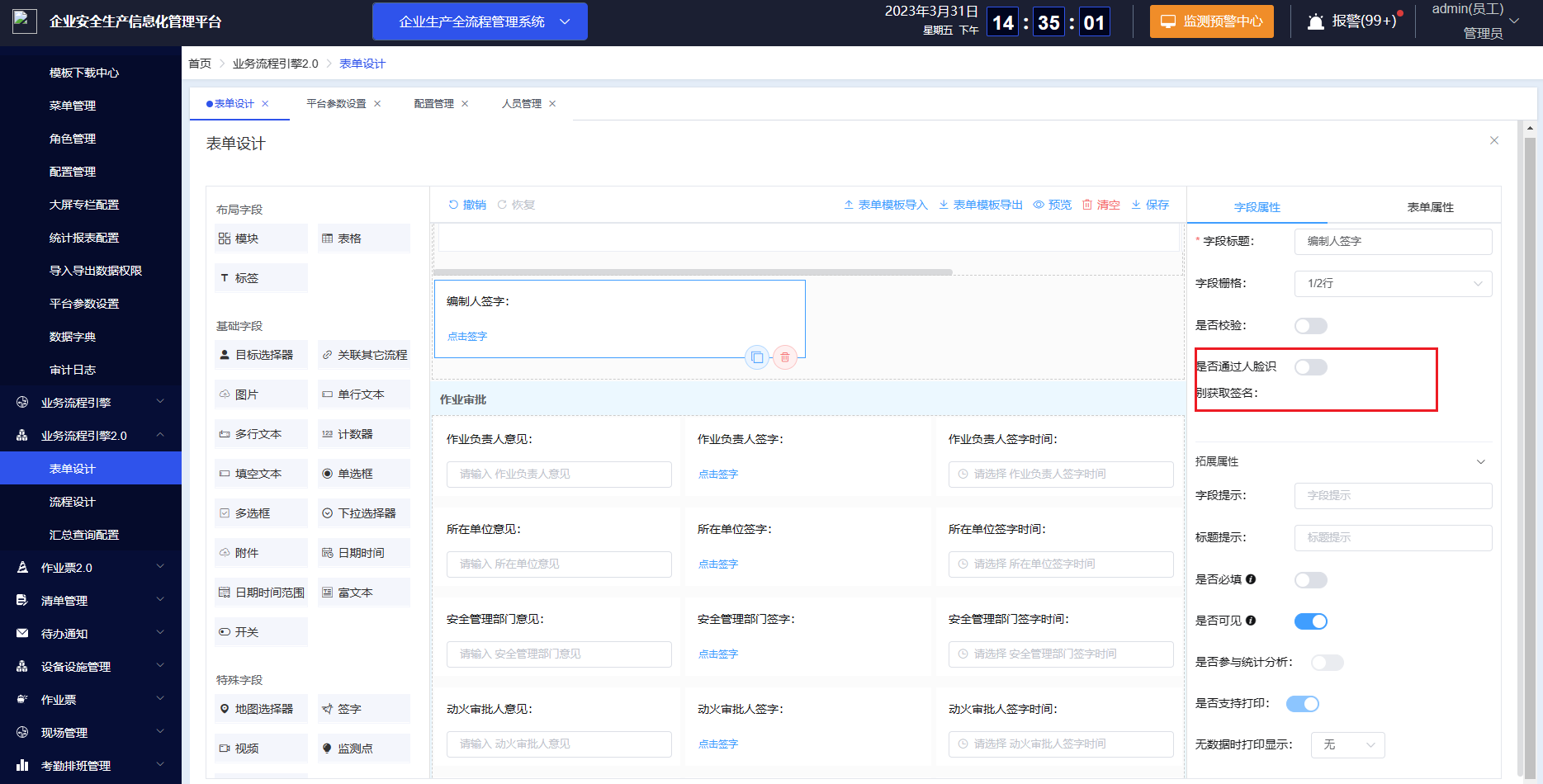
Task: Toggle the 是否参与统计分析 switch
Action: click(x=1328, y=663)
